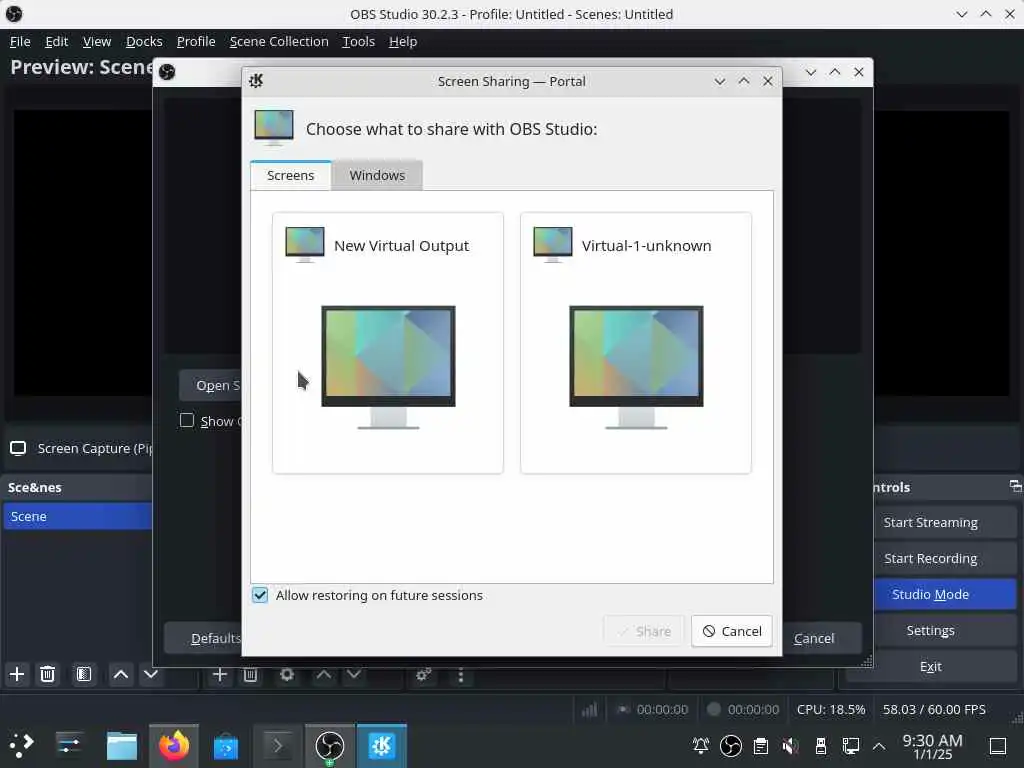Click the Open Selector button

click(x=210, y=385)
